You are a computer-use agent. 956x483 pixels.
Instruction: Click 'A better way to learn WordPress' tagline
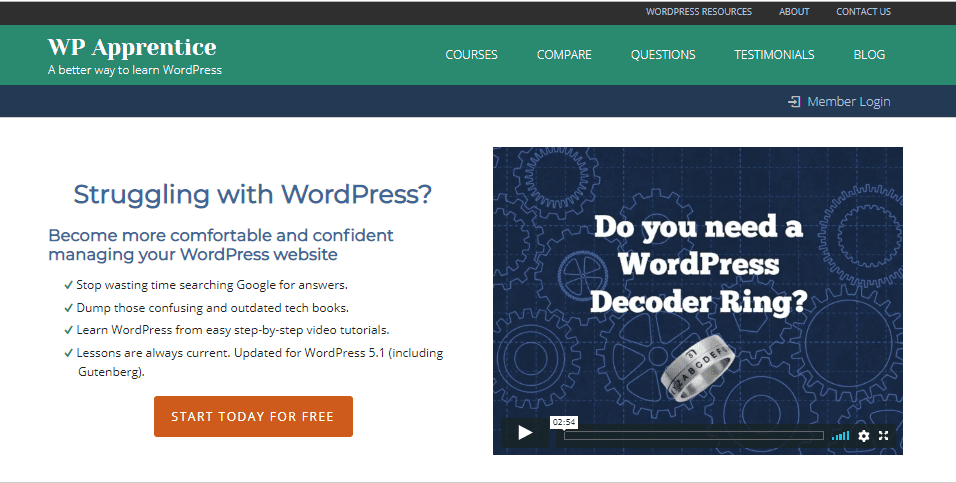pyautogui.click(x=135, y=70)
